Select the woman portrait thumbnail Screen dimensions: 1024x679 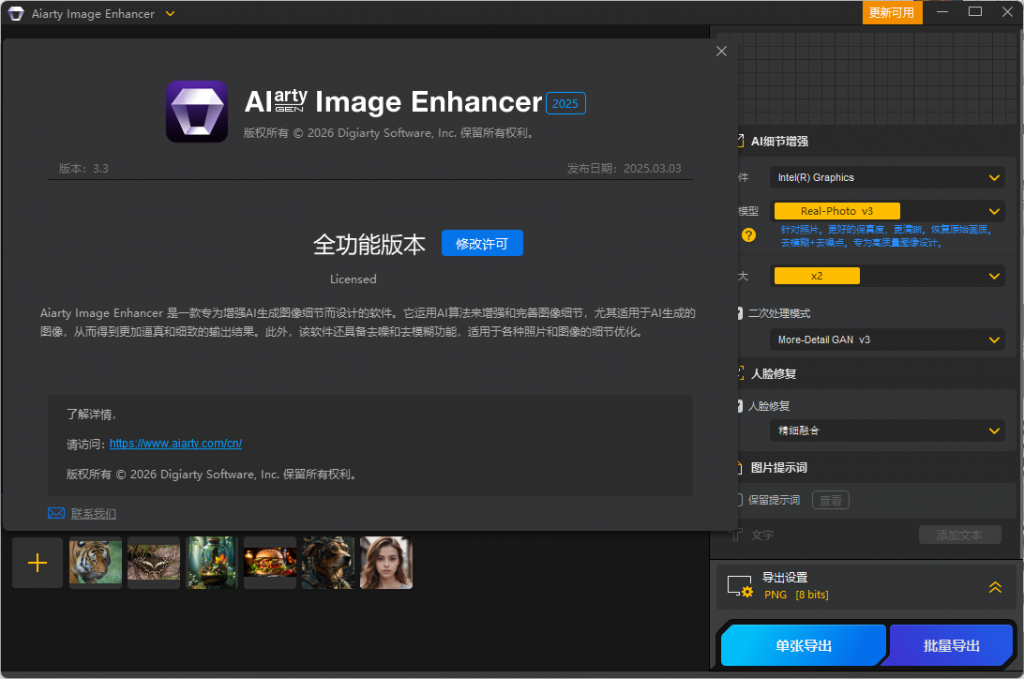(386, 562)
